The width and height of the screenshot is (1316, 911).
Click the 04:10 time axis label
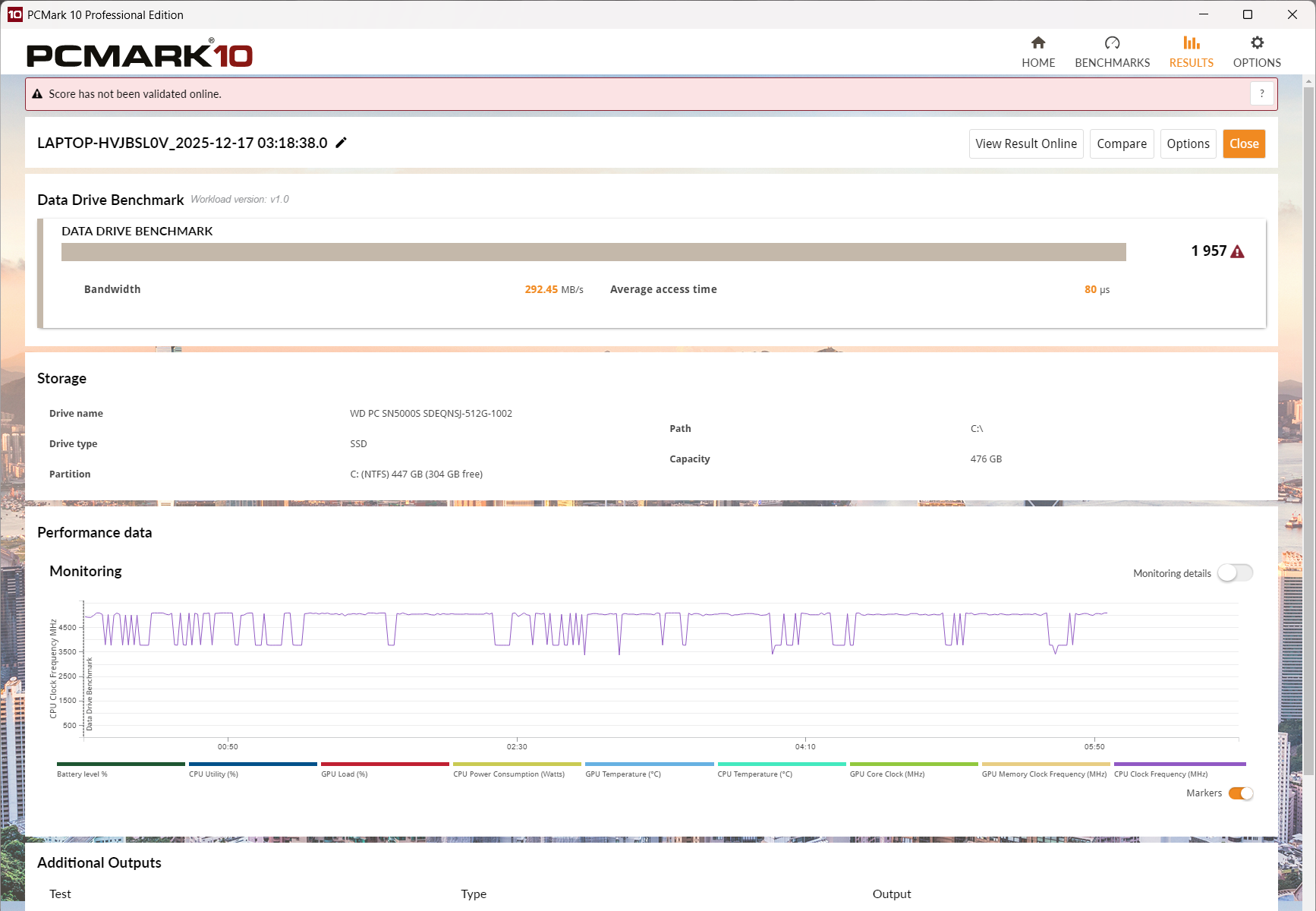(805, 747)
